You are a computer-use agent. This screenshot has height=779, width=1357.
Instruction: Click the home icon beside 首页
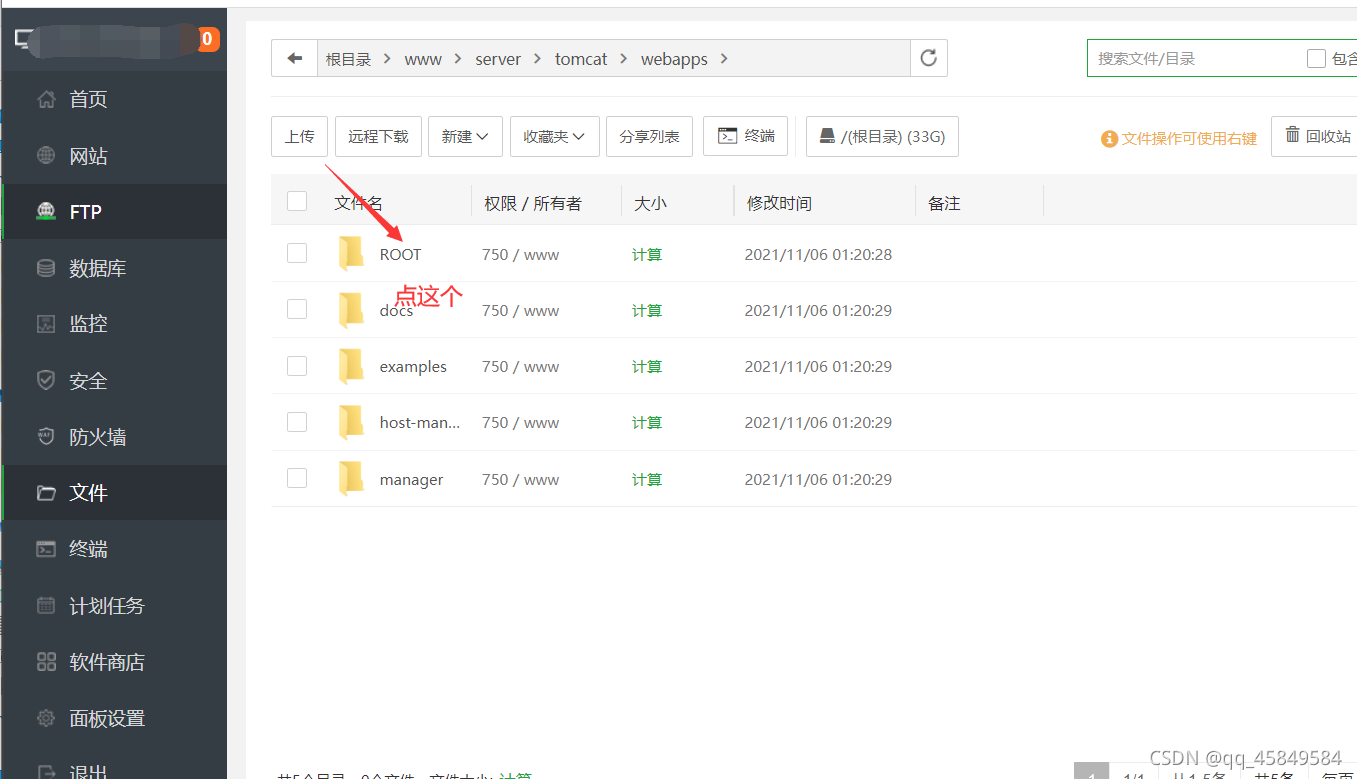click(x=46, y=99)
